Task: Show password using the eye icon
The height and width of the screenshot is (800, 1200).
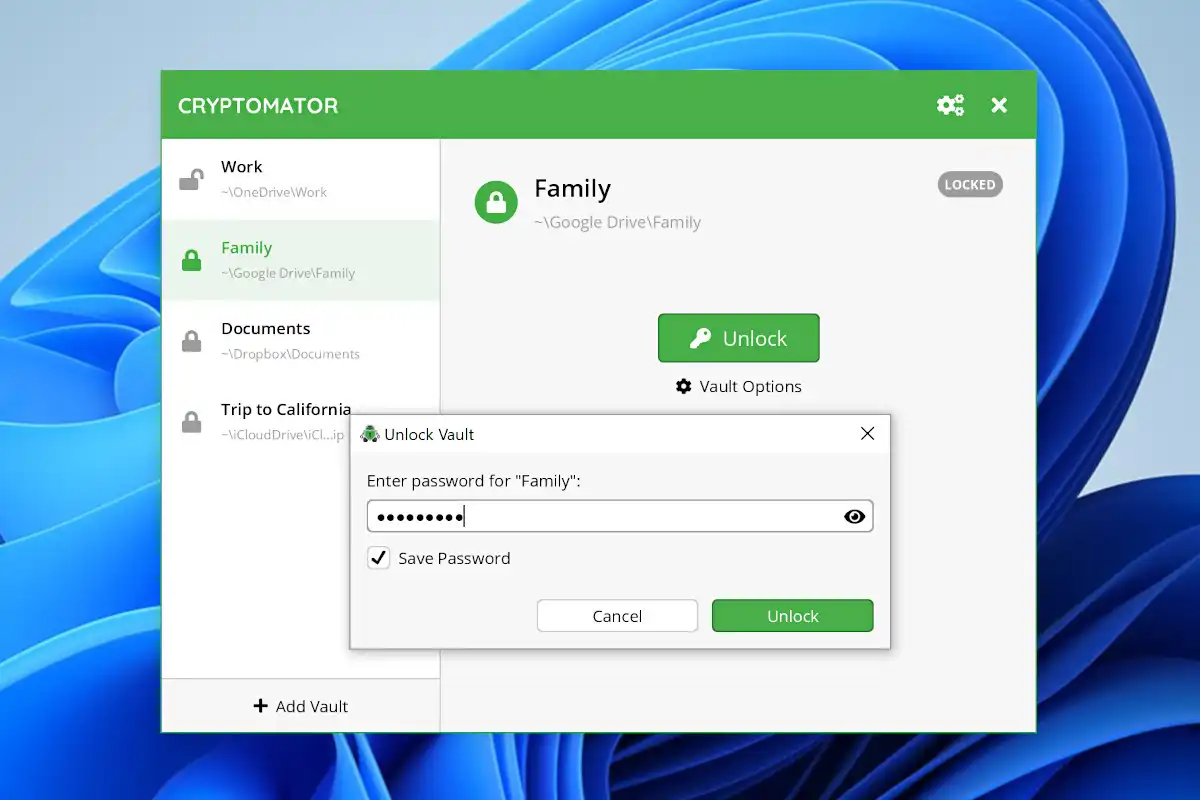Action: click(x=854, y=516)
